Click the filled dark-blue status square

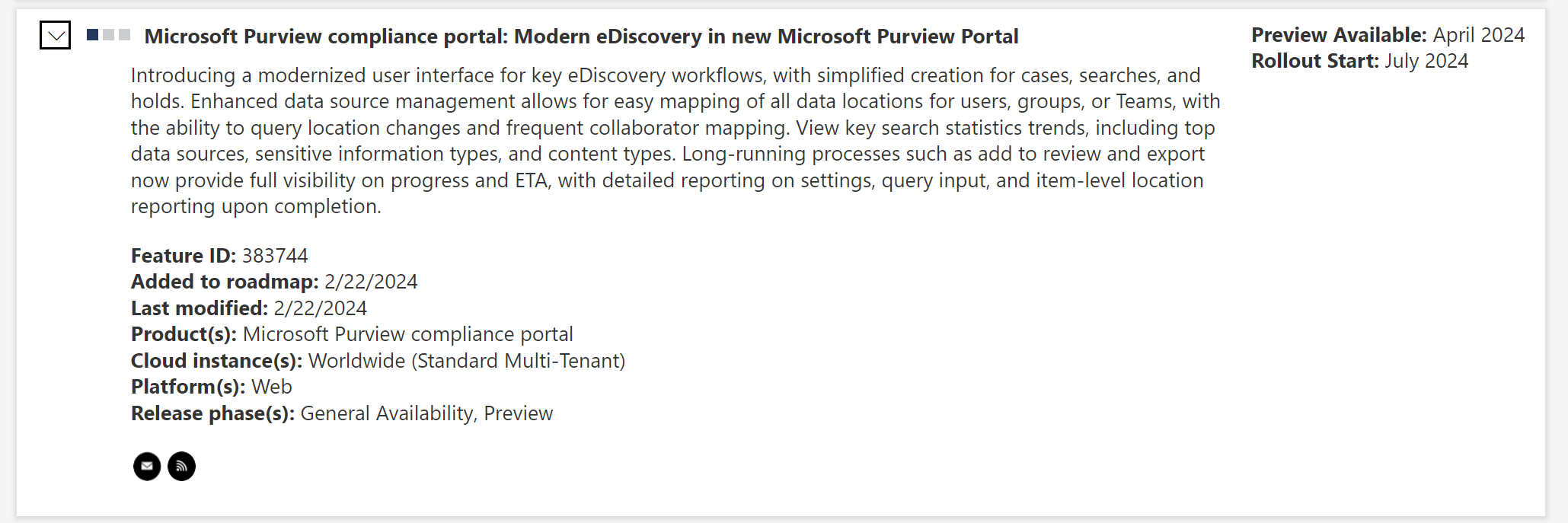(x=92, y=35)
